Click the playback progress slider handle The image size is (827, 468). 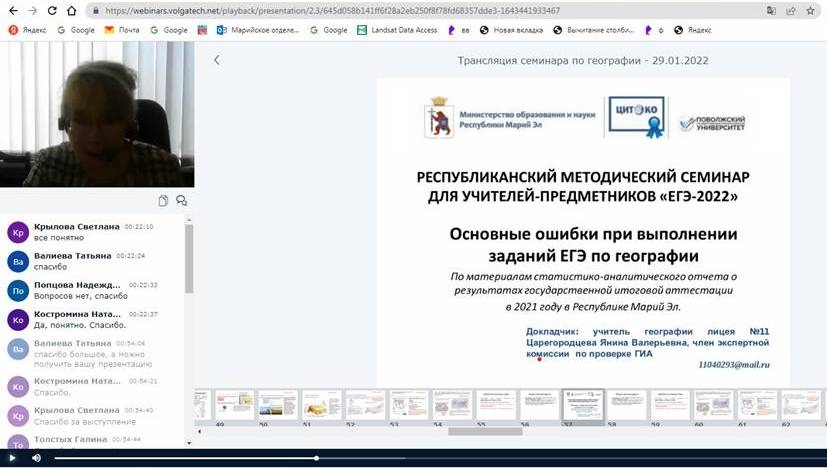[x=317, y=458]
